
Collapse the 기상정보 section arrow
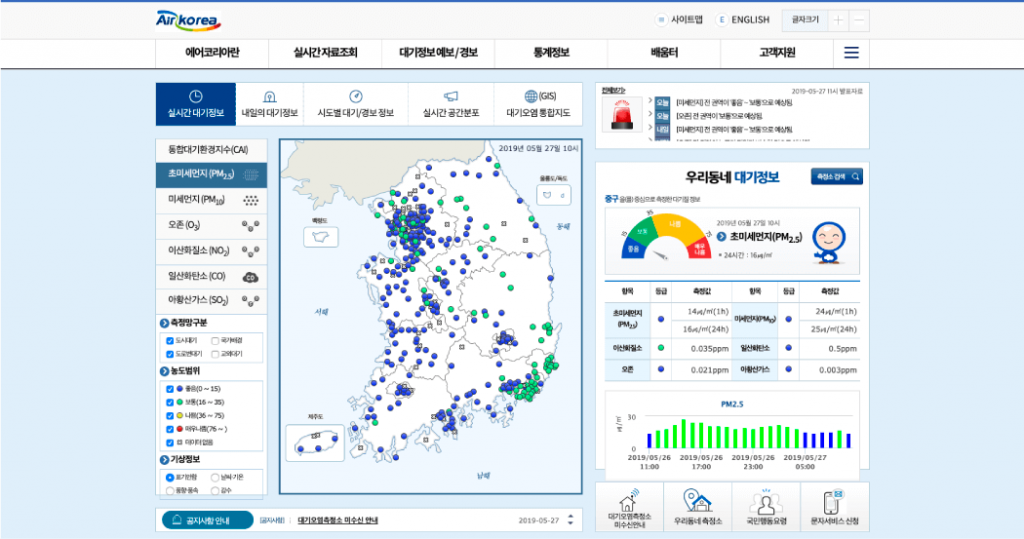[x=165, y=459]
